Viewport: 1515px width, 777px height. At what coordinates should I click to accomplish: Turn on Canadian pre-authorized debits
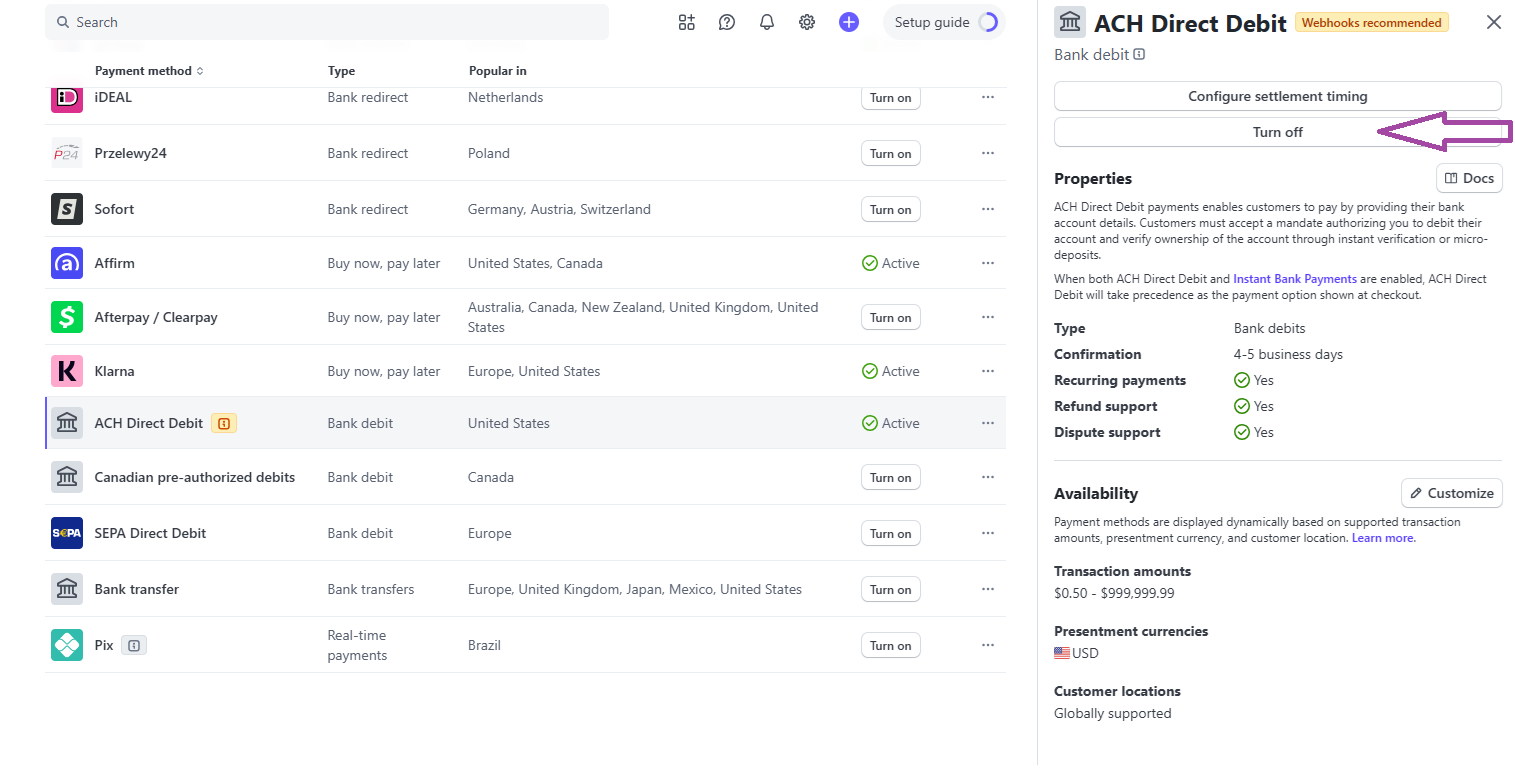click(x=890, y=478)
